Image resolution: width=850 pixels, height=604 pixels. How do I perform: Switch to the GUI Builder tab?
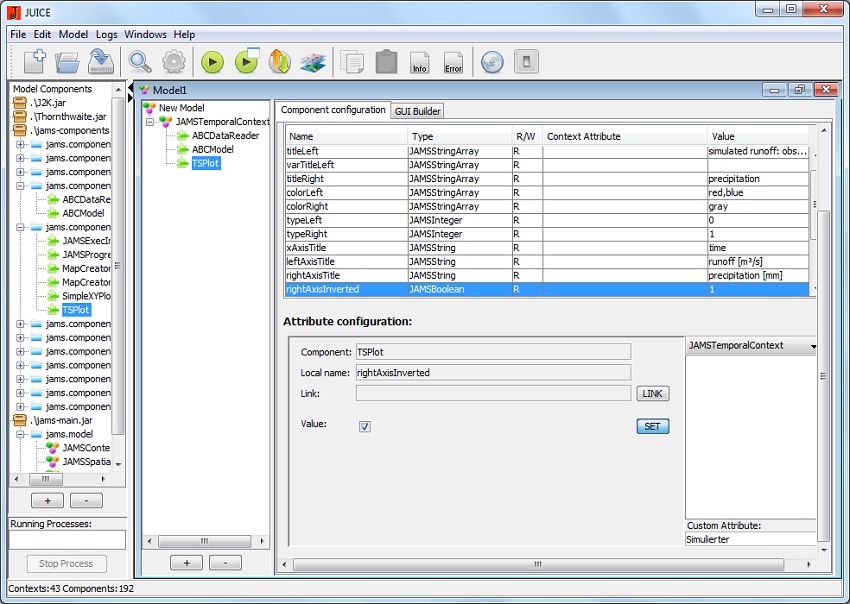pyautogui.click(x=417, y=111)
